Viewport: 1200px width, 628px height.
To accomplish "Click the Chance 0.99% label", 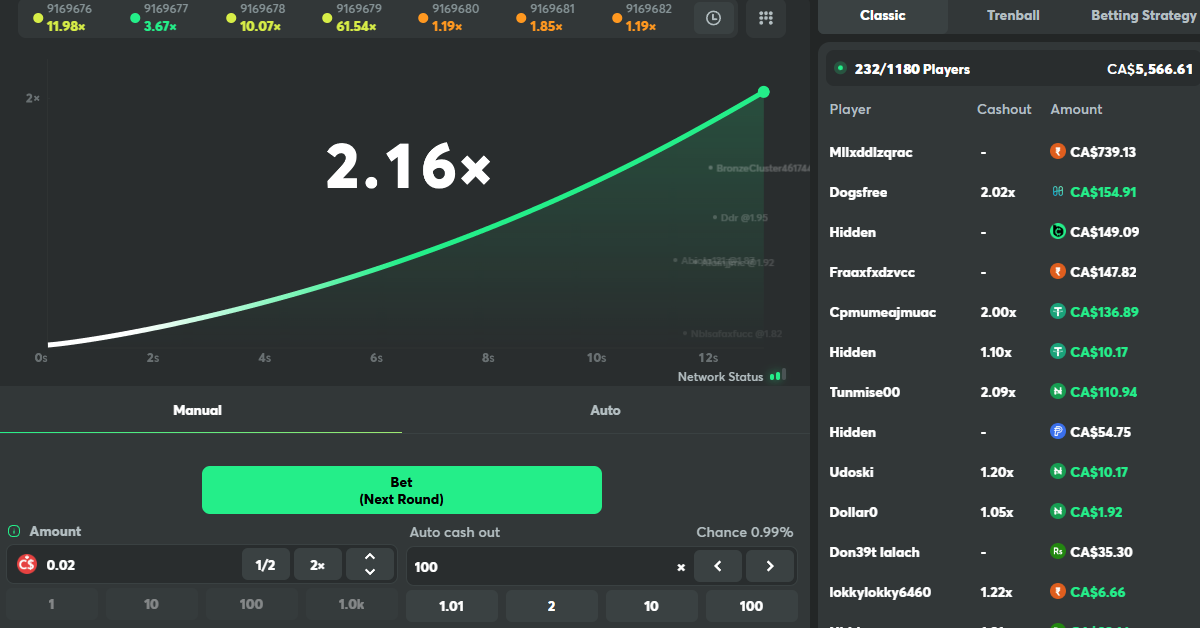I will point(745,532).
